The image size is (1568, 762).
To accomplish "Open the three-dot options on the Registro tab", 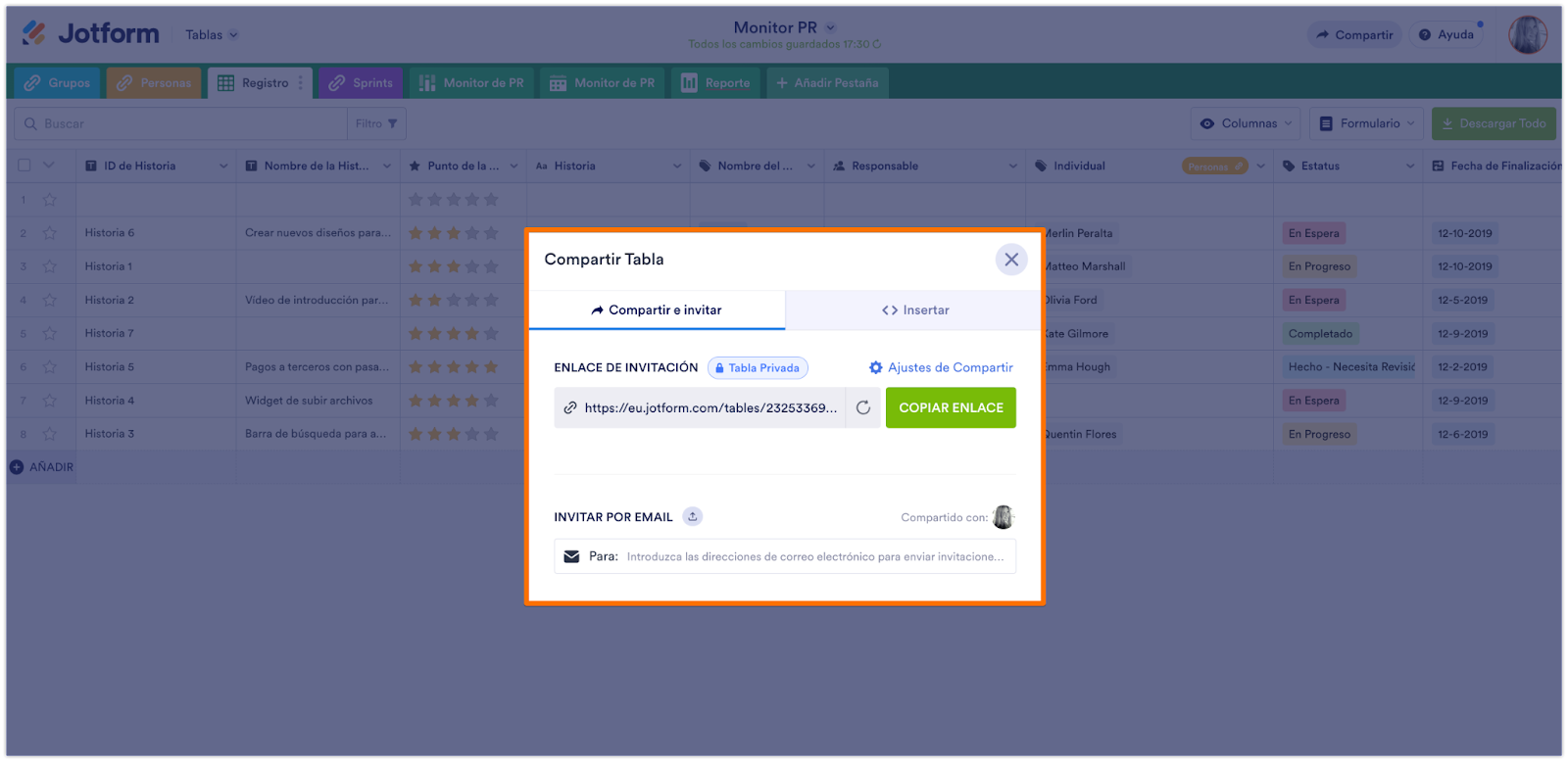I will 301,83.
